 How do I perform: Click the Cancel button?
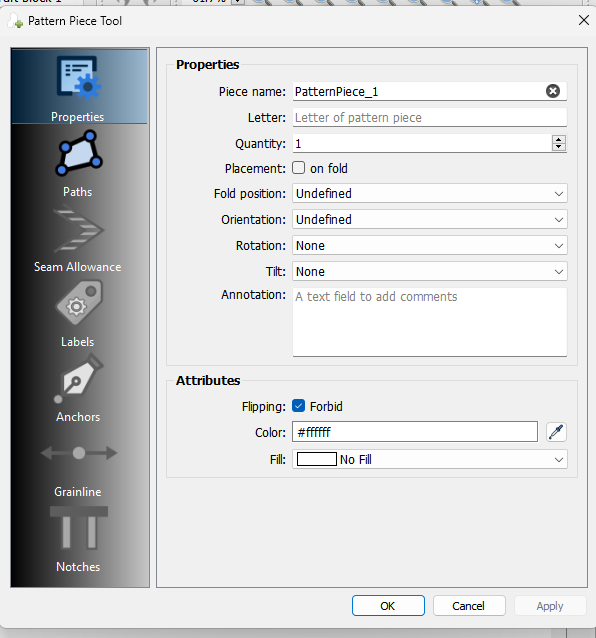(x=469, y=606)
